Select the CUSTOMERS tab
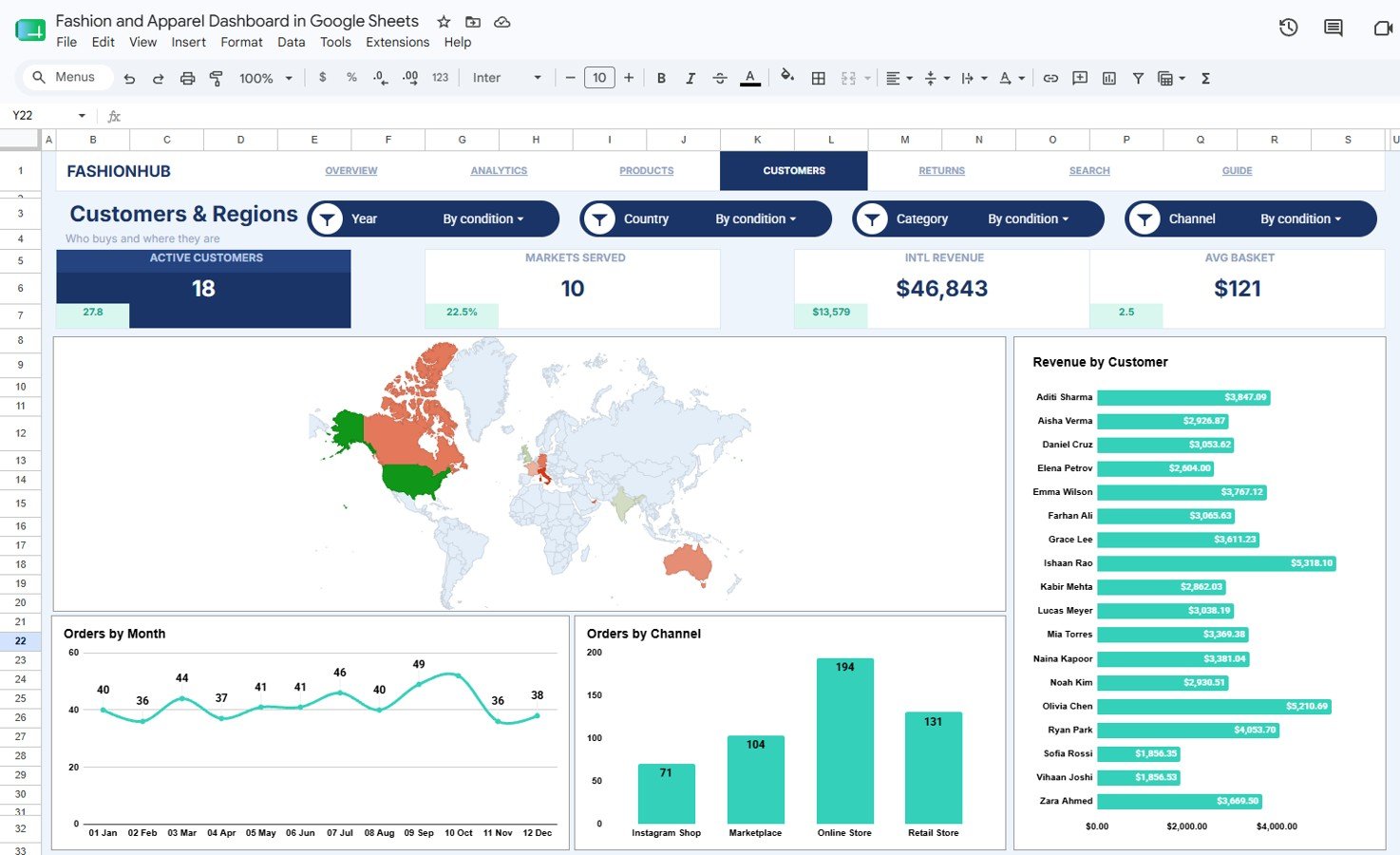Screen dimensions: 1400x855 [x=794, y=171]
